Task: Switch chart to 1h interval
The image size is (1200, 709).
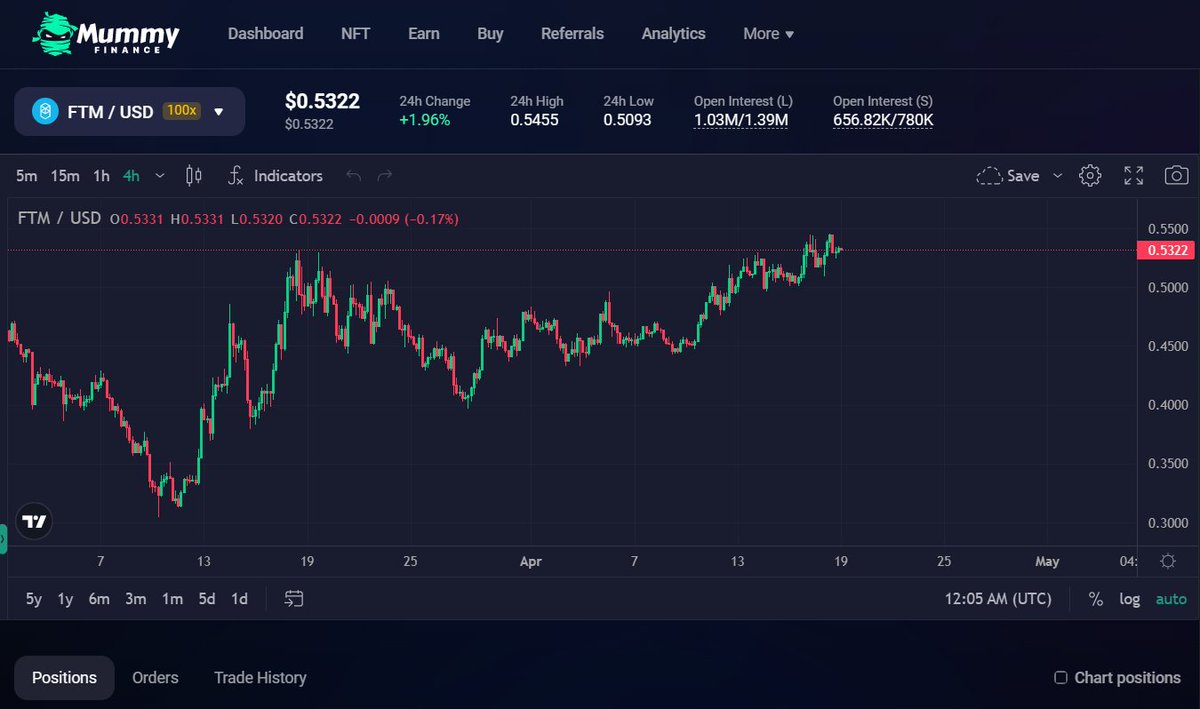Action: click(102, 176)
